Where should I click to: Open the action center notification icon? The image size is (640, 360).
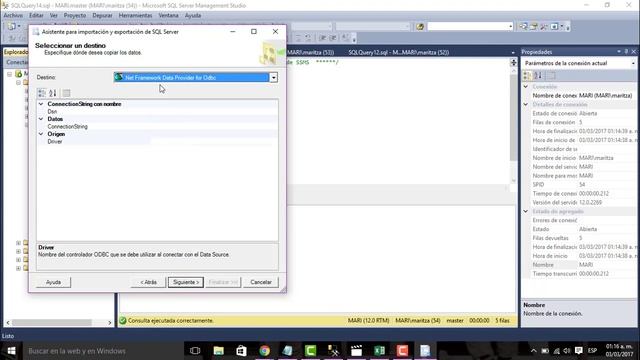tap(578, 351)
